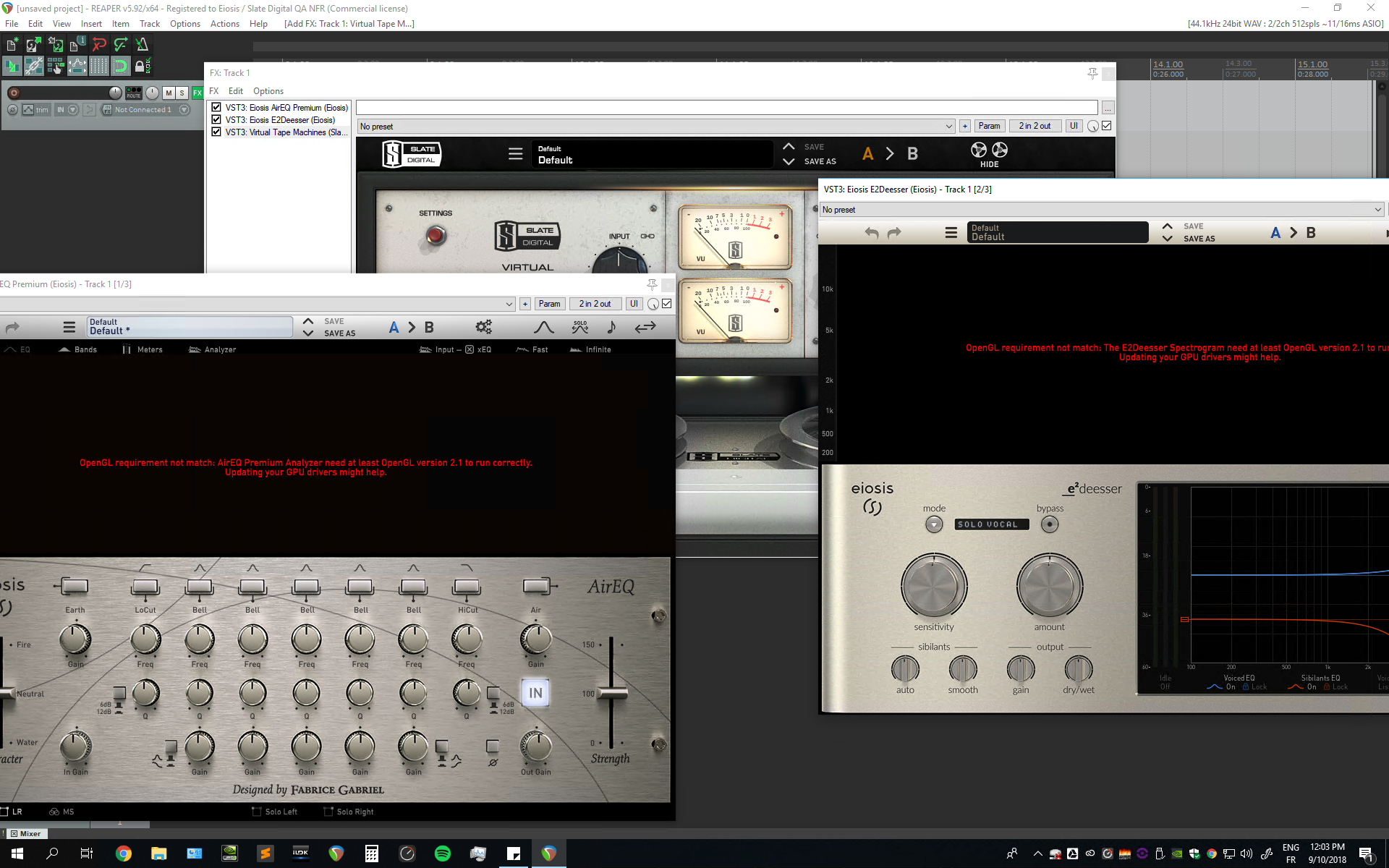Click the Save Project toolbar icon

[x=55, y=45]
